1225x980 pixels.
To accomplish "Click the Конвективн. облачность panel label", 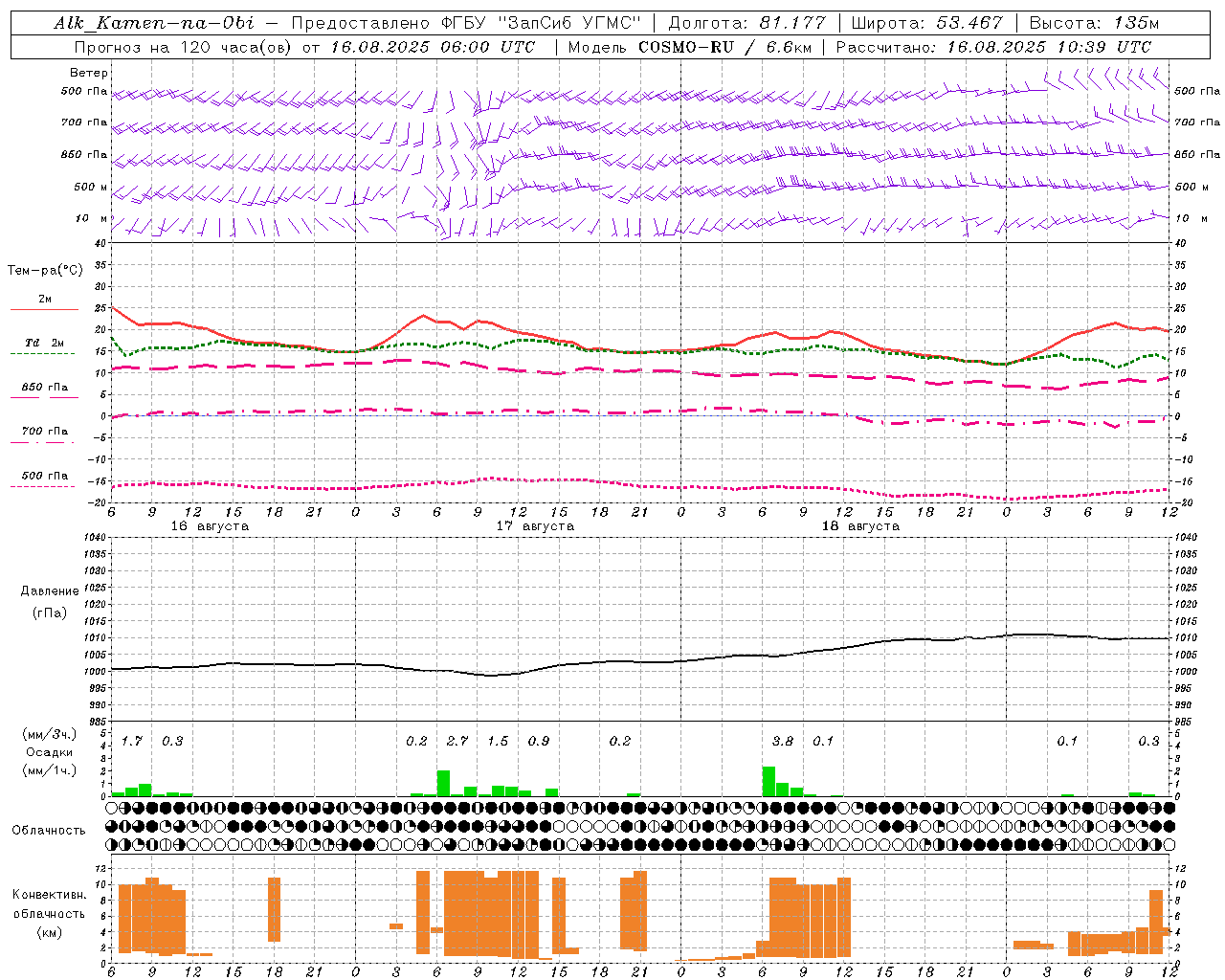I will 49,913.
